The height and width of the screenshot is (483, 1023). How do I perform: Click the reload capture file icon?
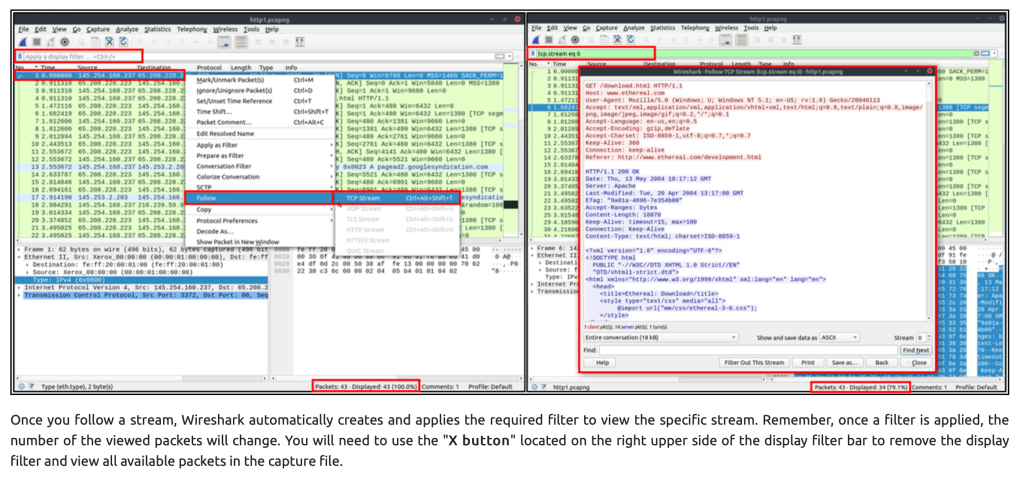pyautogui.click(x=121, y=42)
